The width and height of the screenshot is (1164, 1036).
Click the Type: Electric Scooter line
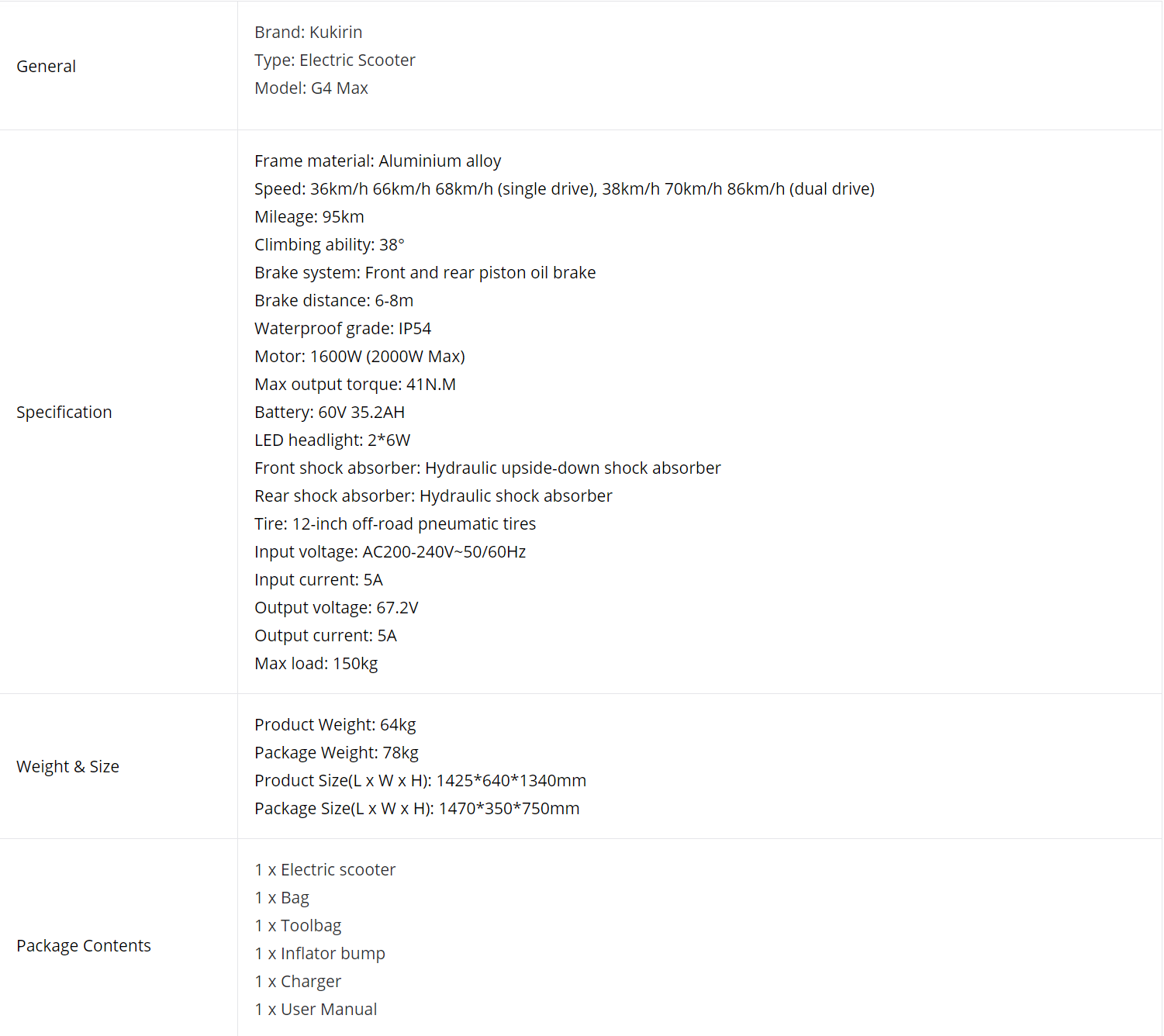pyautogui.click(x=334, y=60)
